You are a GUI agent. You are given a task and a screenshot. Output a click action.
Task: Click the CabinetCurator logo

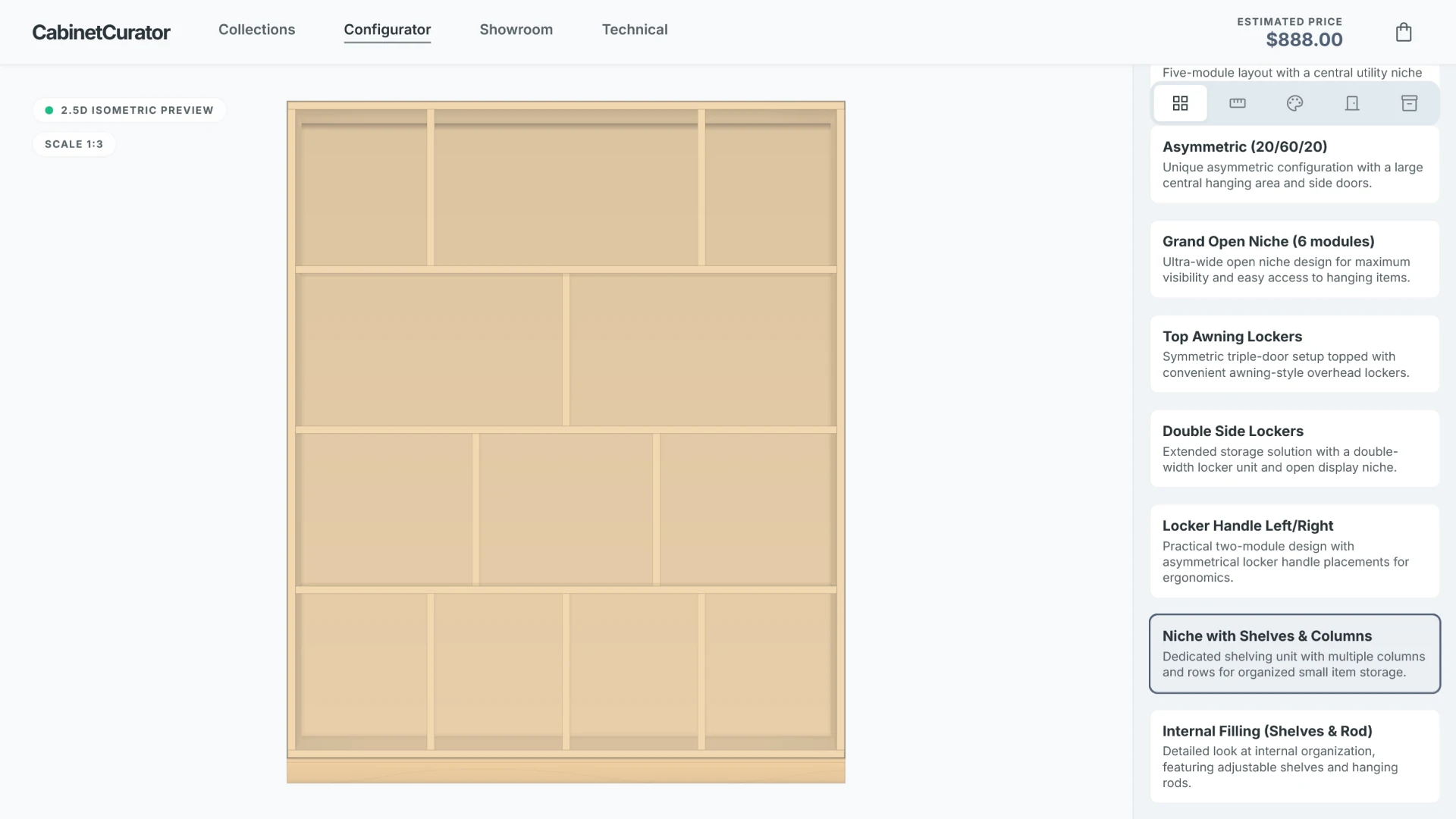pos(101,32)
